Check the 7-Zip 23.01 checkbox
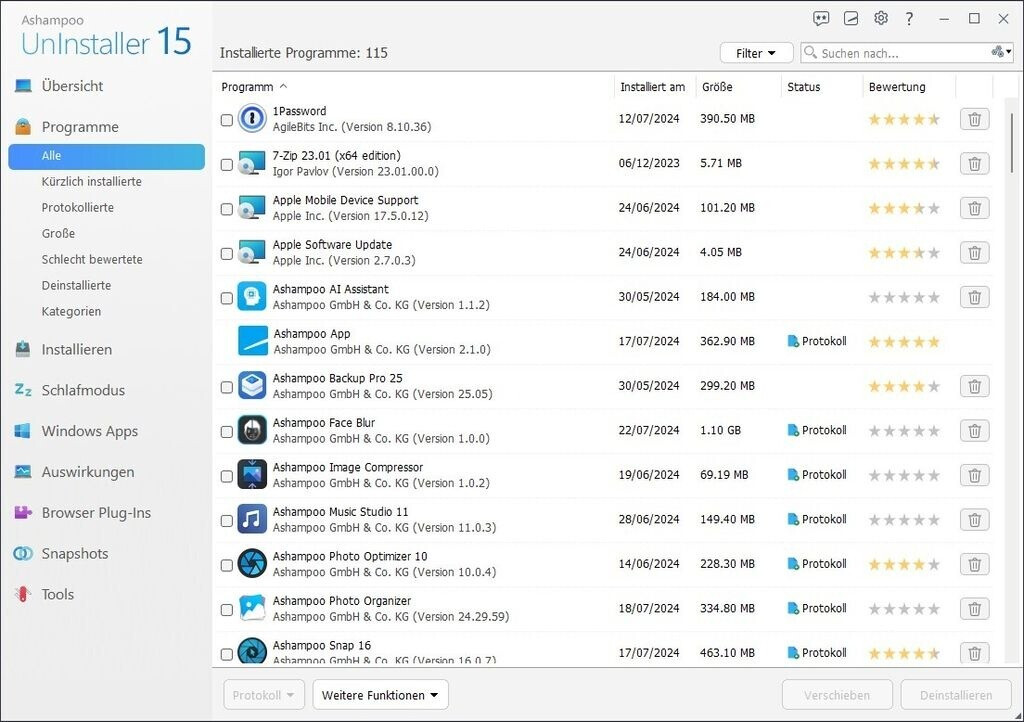 tap(227, 164)
